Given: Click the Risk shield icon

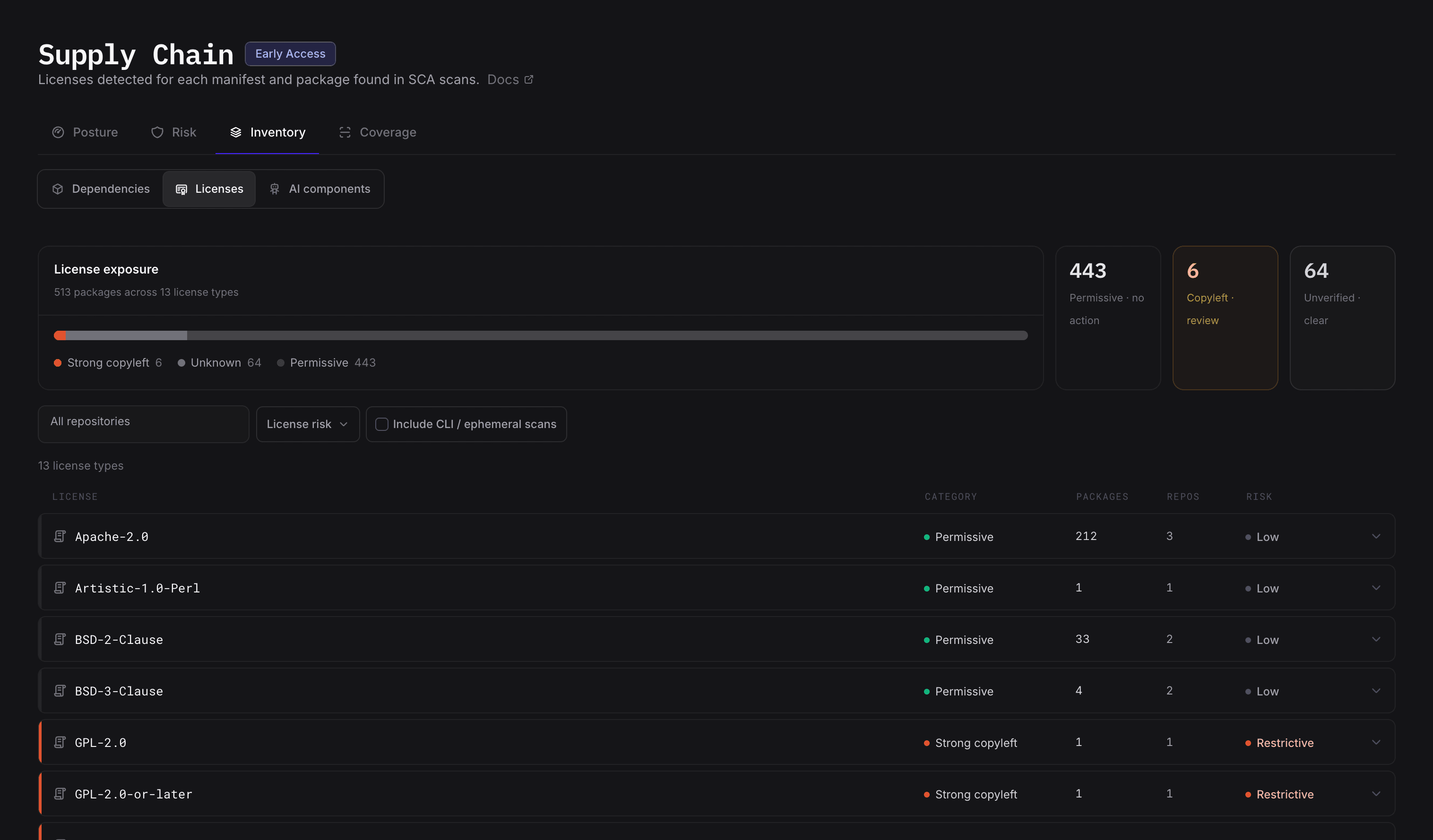Looking at the screenshot, I should (x=157, y=132).
